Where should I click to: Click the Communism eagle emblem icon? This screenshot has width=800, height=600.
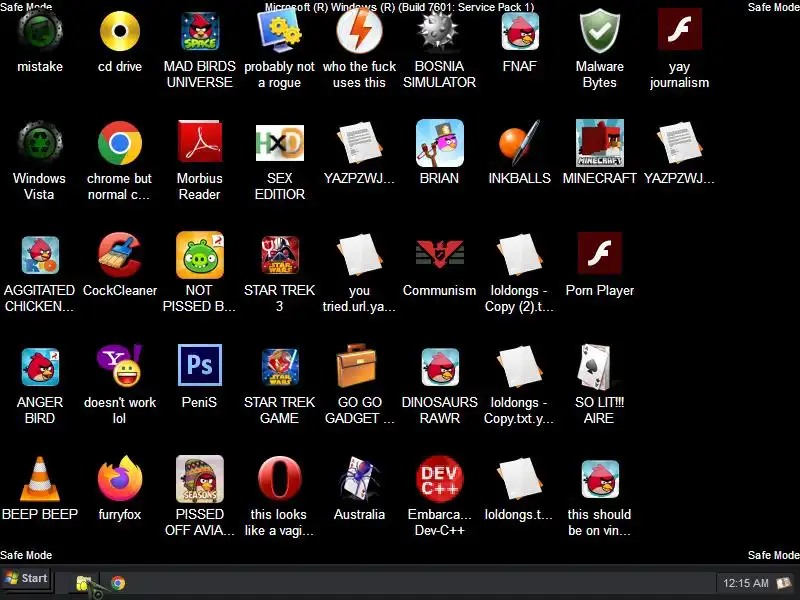[x=439, y=254]
